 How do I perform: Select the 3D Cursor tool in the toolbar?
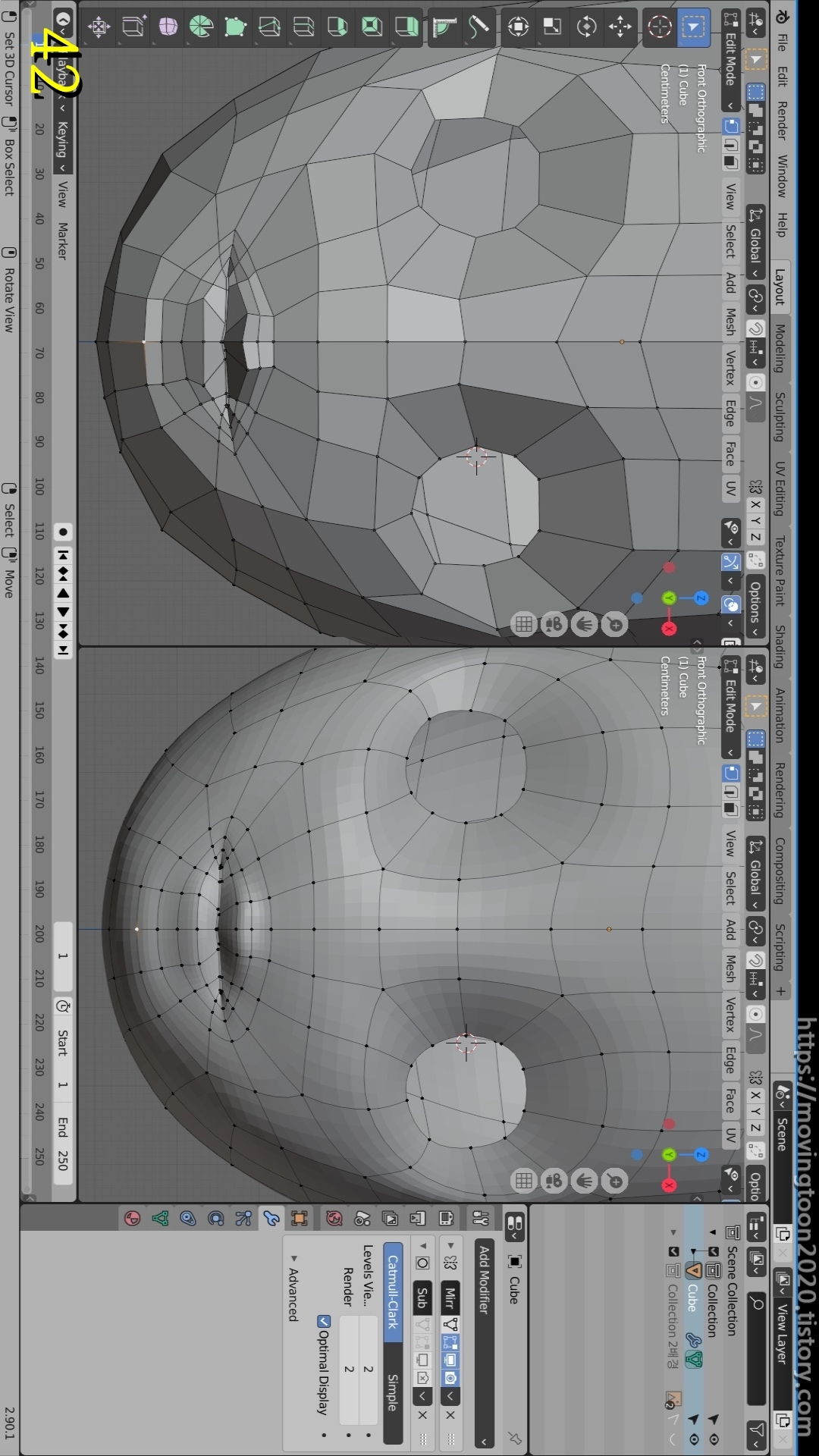point(659,27)
